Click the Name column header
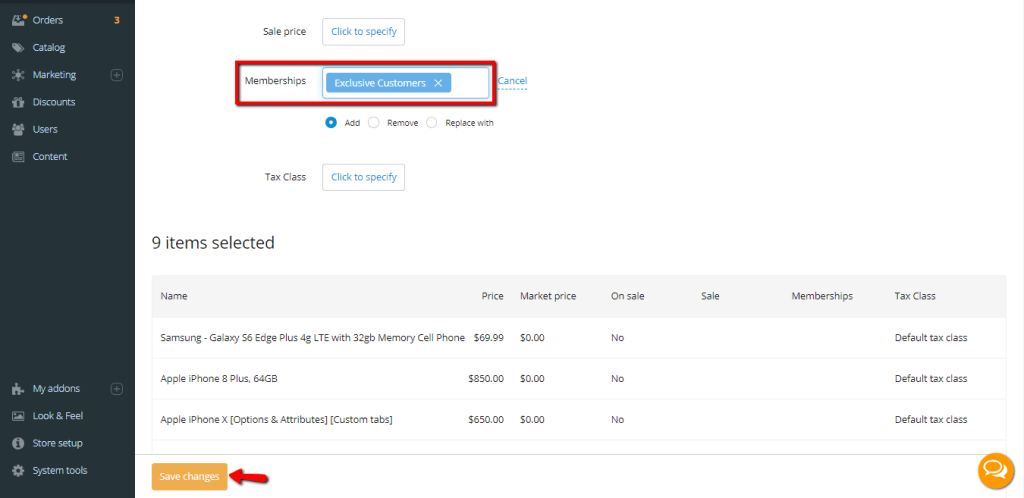The image size is (1024, 498). coord(174,296)
